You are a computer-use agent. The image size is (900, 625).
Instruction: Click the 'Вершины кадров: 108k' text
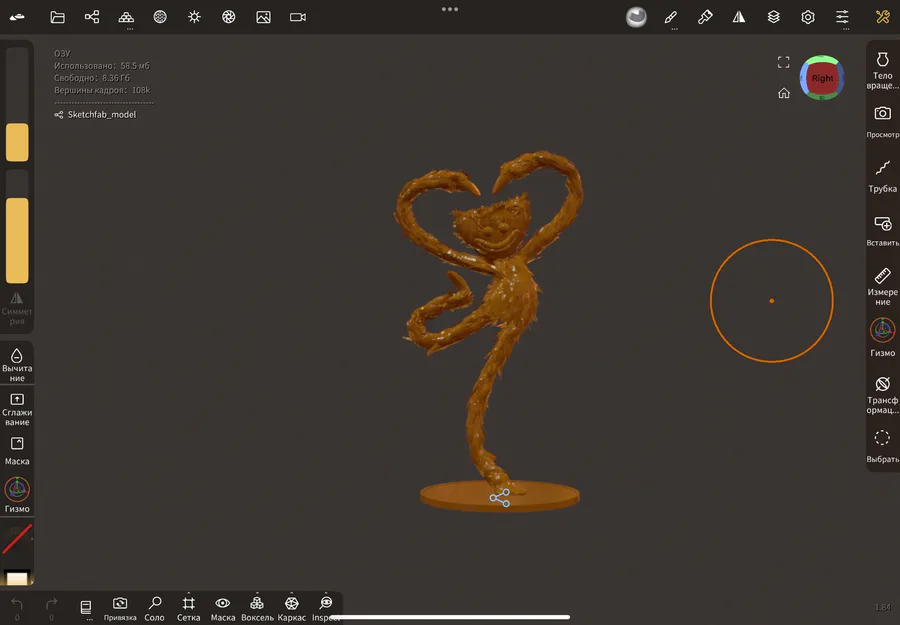[102, 90]
